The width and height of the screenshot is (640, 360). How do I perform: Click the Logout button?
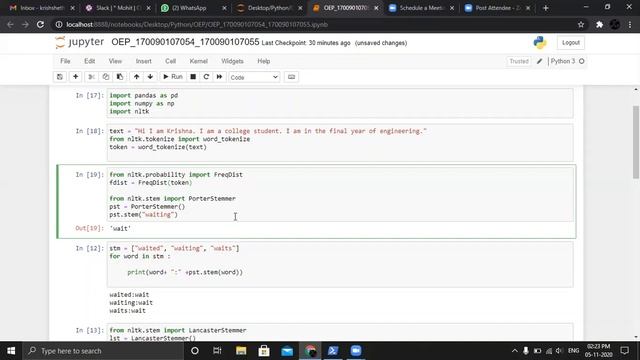[x=571, y=42]
